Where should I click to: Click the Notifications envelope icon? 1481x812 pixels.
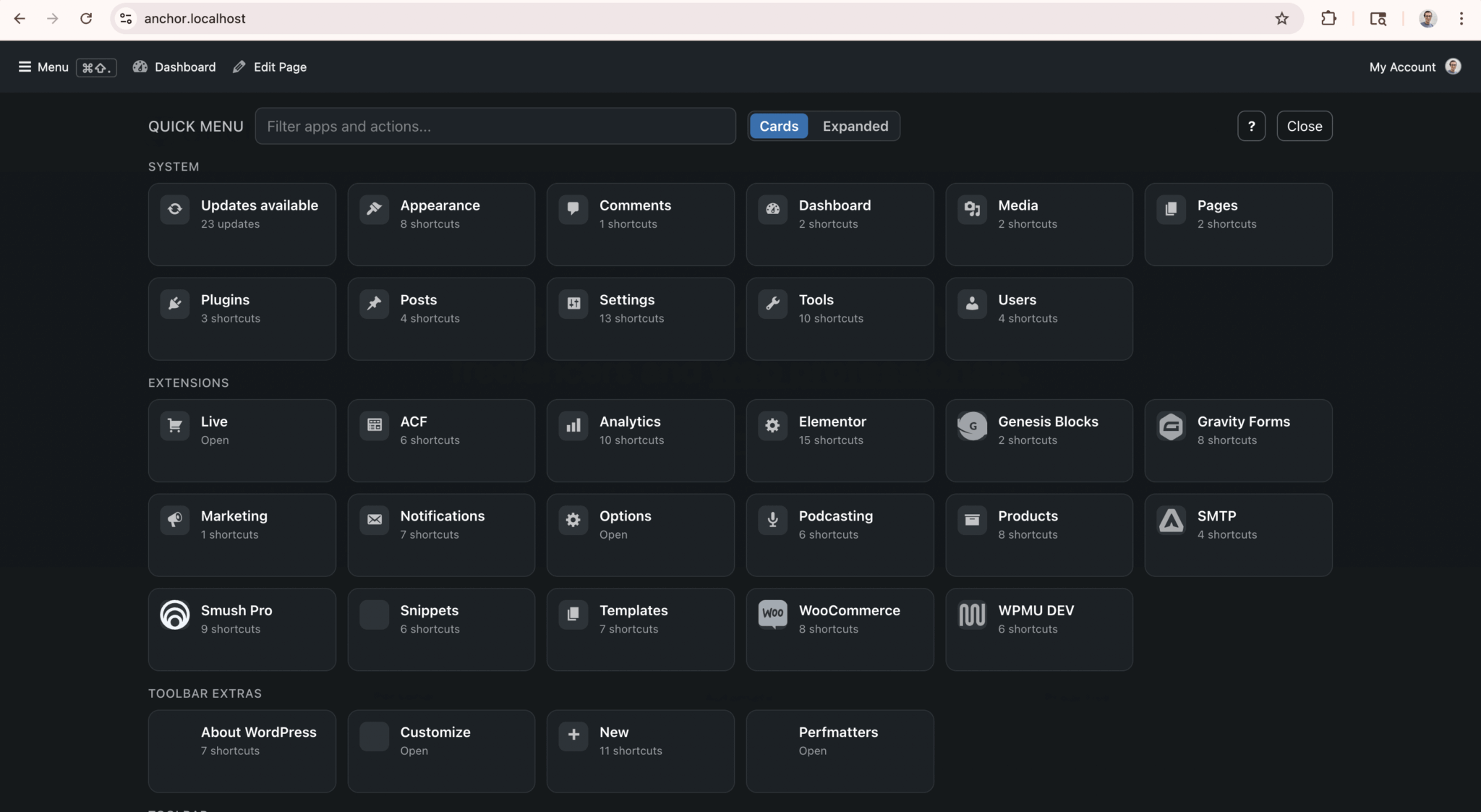tap(374, 520)
